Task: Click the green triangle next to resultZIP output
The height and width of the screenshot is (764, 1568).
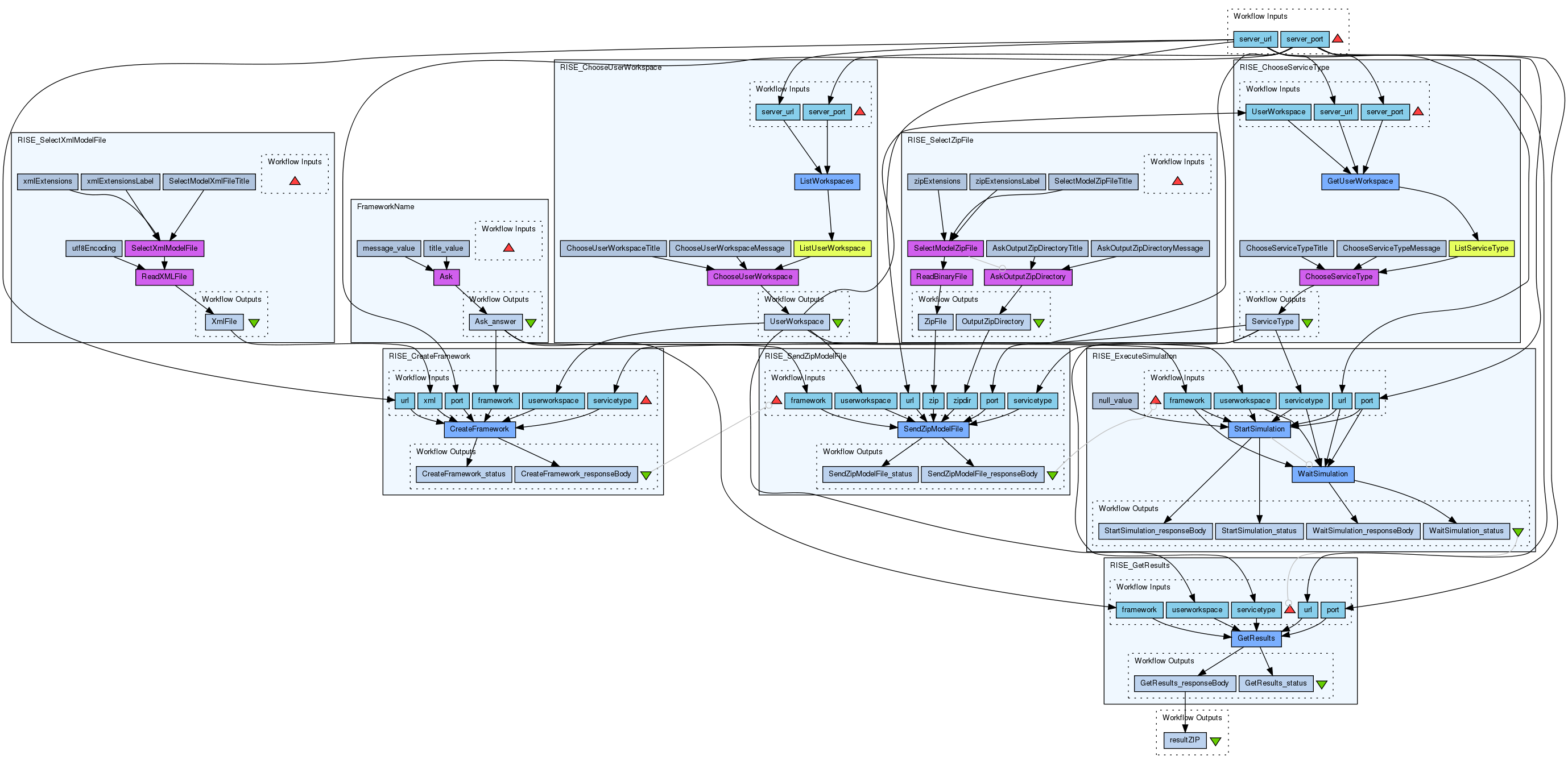Action: (x=1215, y=741)
